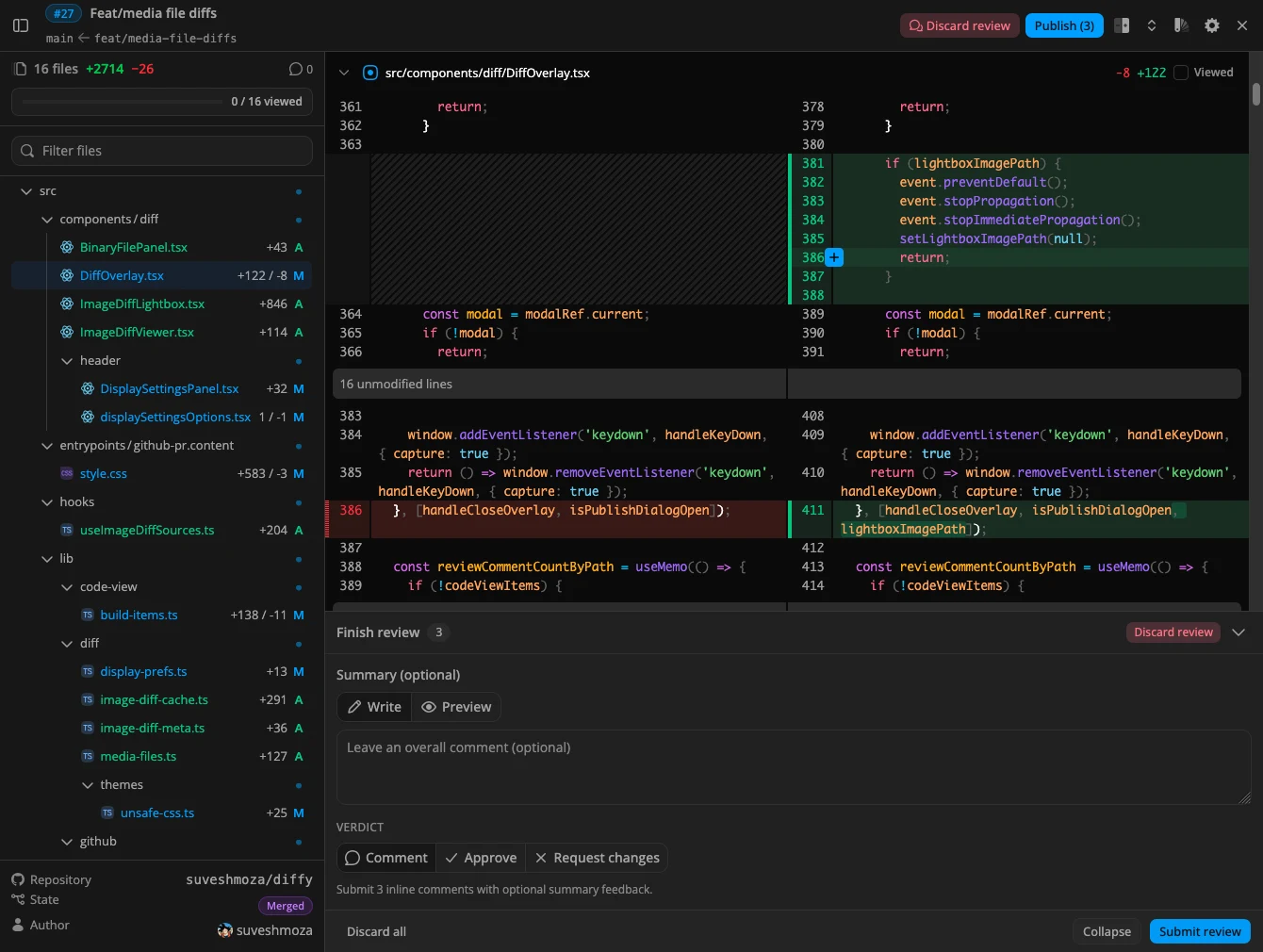The width and height of the screenshot is (1263, 952).
Task: Collapse the src folder
Action: [26, 190]
